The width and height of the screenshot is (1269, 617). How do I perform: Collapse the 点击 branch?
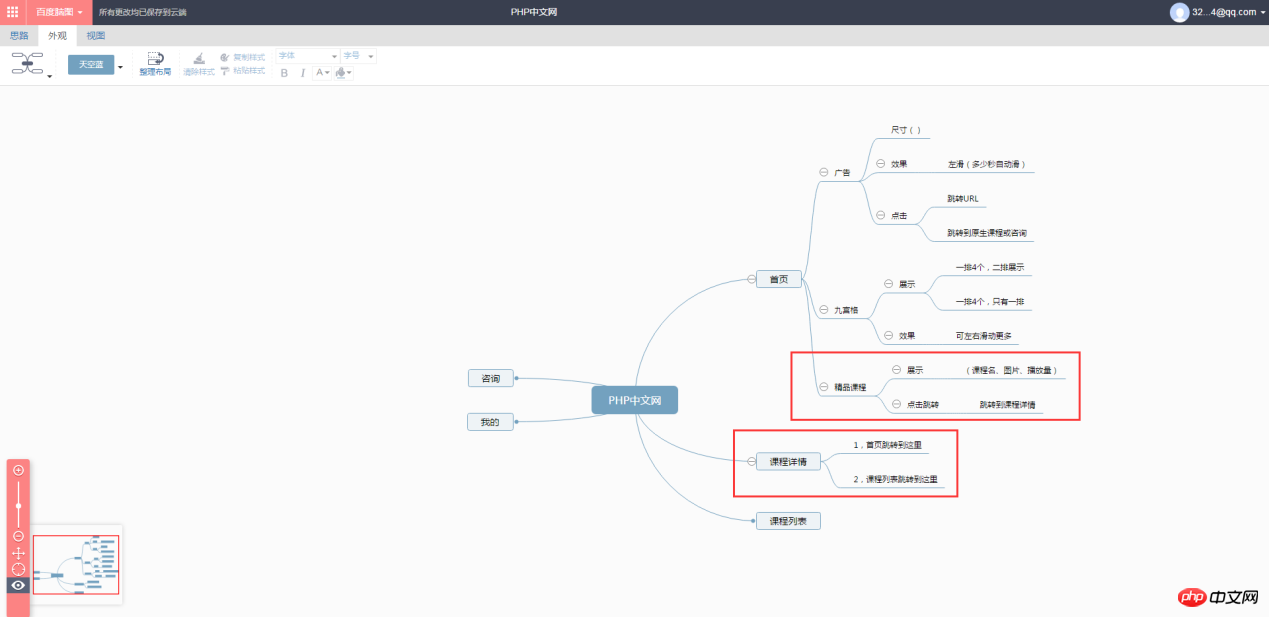880,214
